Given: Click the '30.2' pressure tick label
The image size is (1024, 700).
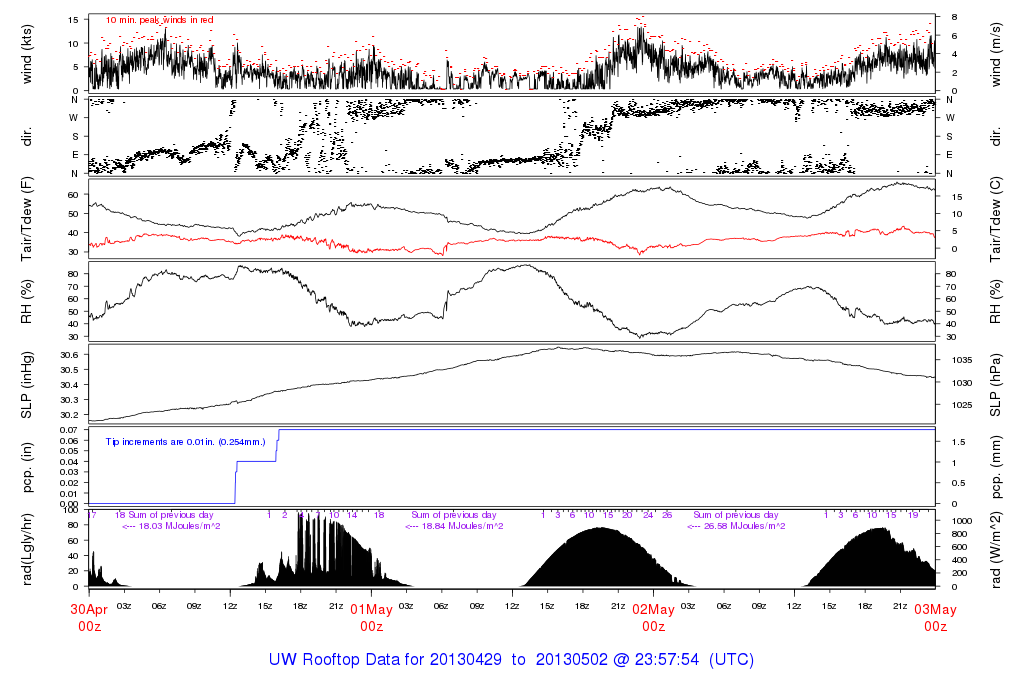Looking at the screenshot, I should pos(70,415).
